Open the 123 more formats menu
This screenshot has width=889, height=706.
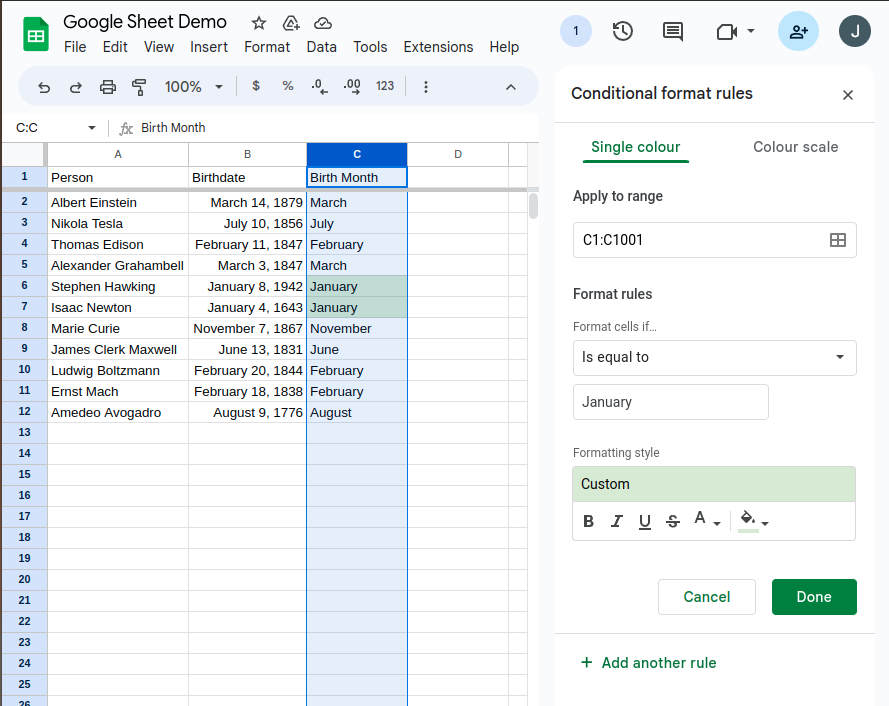384,86
